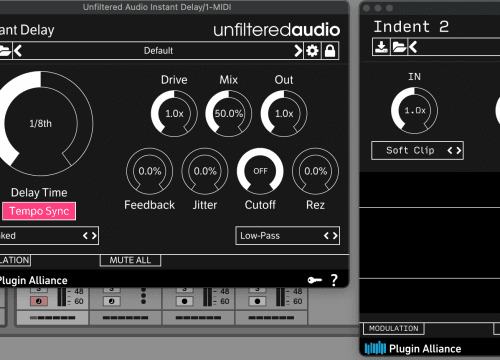This screenshot has width=500, height=360.
Task: Click the key license icon
Action: [315, 280]
